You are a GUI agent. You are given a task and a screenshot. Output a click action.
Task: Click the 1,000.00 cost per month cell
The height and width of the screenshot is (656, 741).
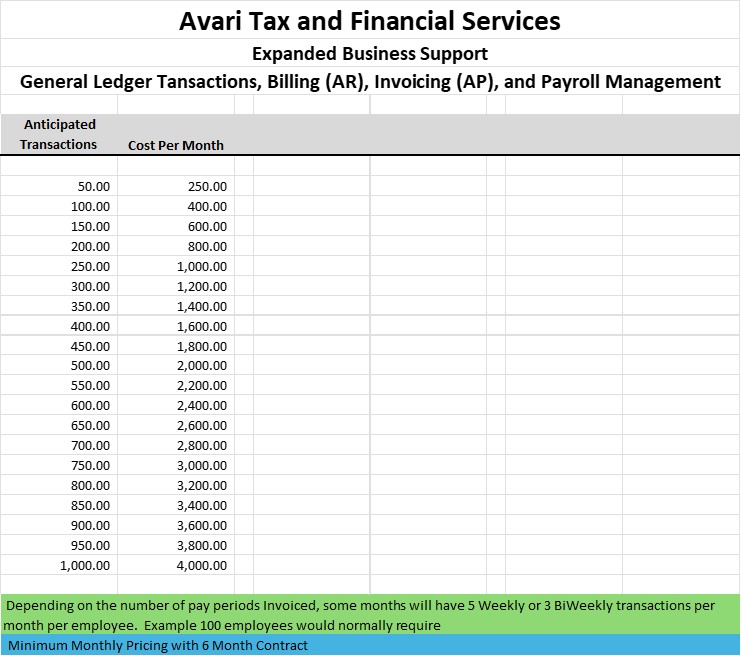pos(202,266)
